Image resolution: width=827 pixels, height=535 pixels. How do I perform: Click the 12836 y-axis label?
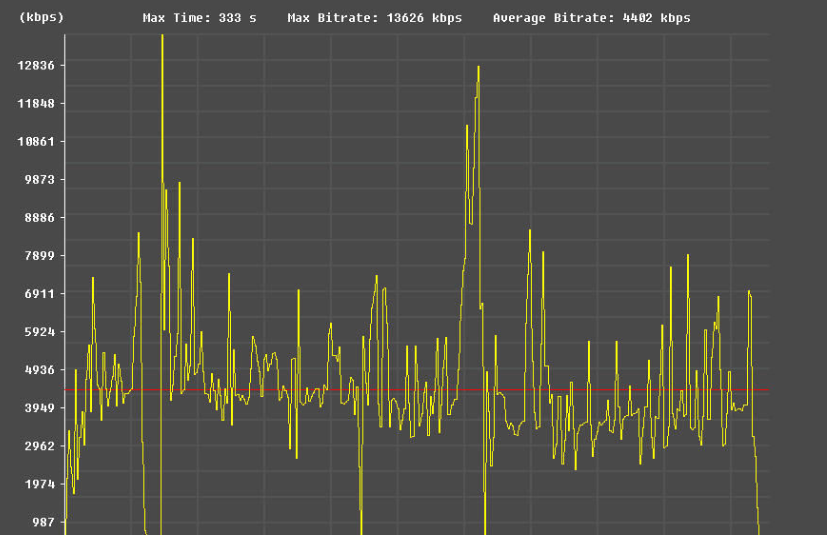pos(36,65)
